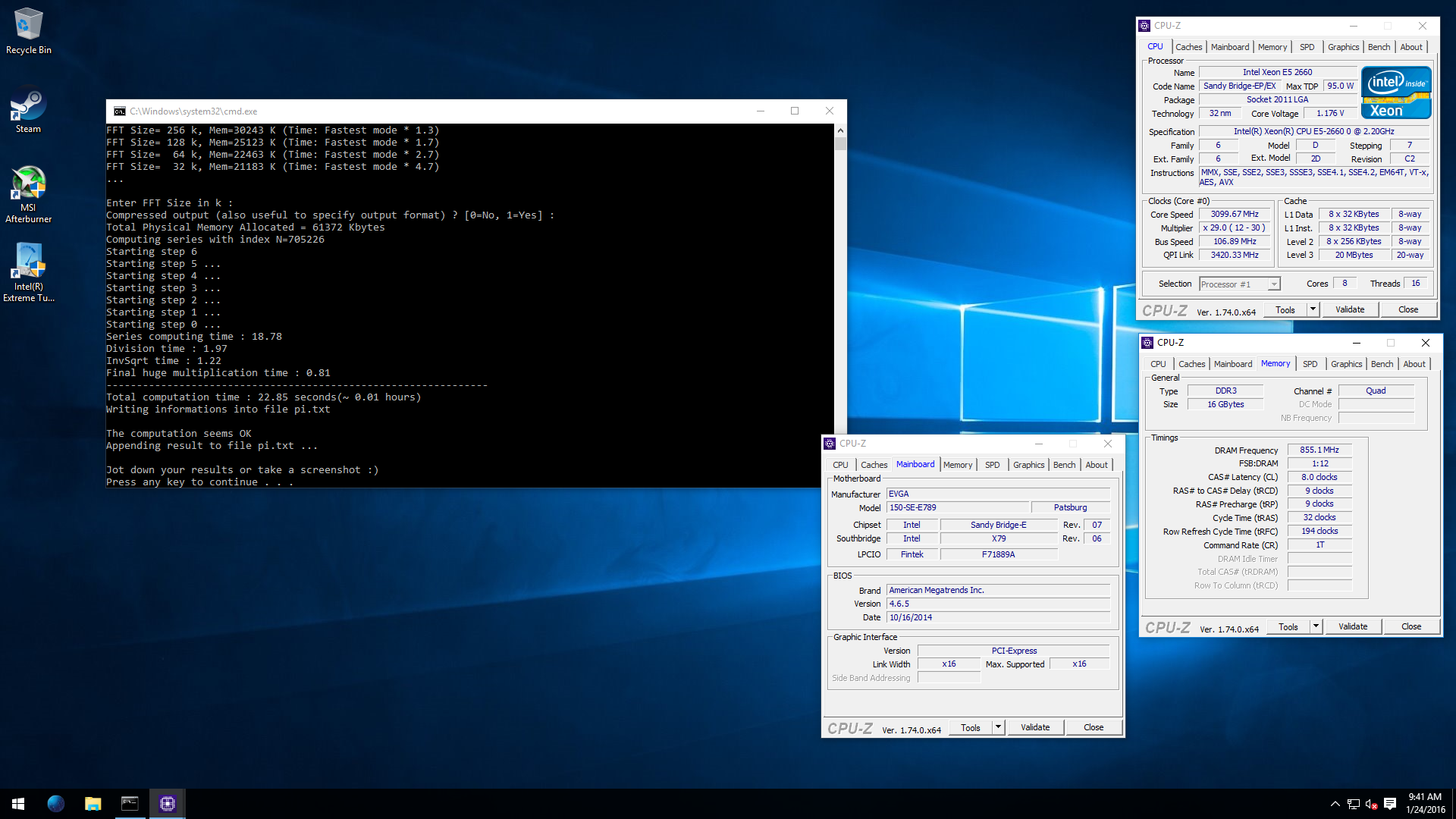Open SPD tab in Mainboard window

[x=992, y=465]
